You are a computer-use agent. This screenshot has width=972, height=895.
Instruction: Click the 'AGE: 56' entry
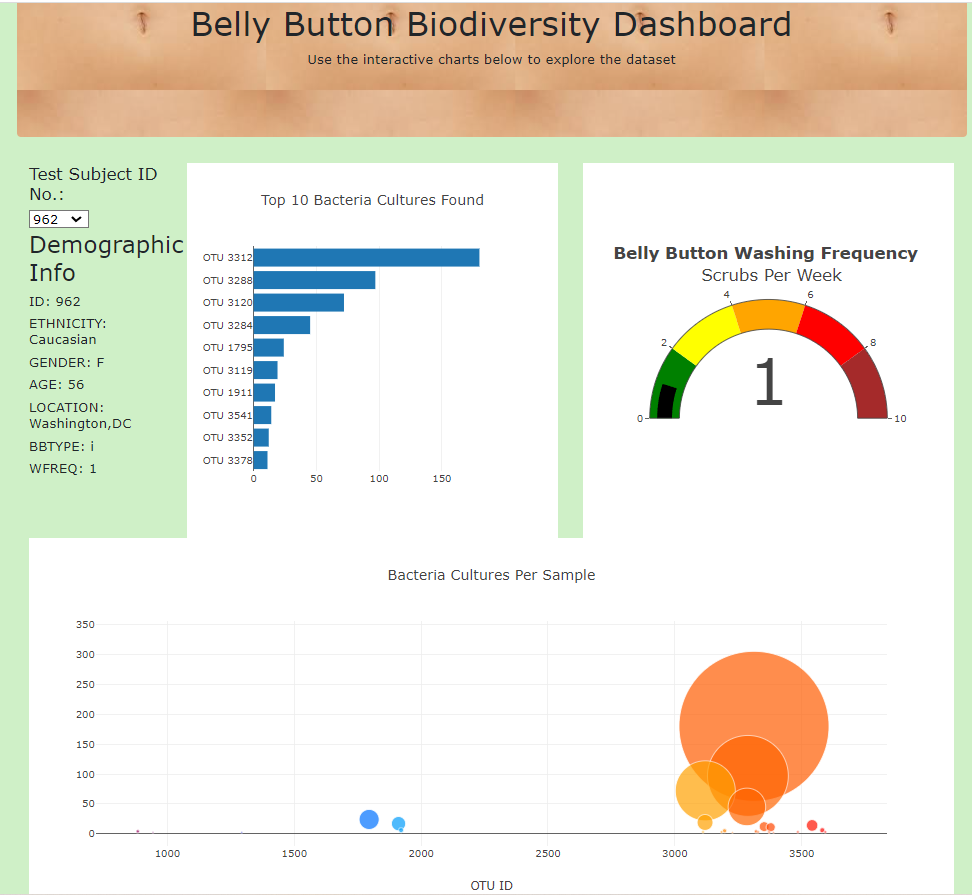coord(56,385)
